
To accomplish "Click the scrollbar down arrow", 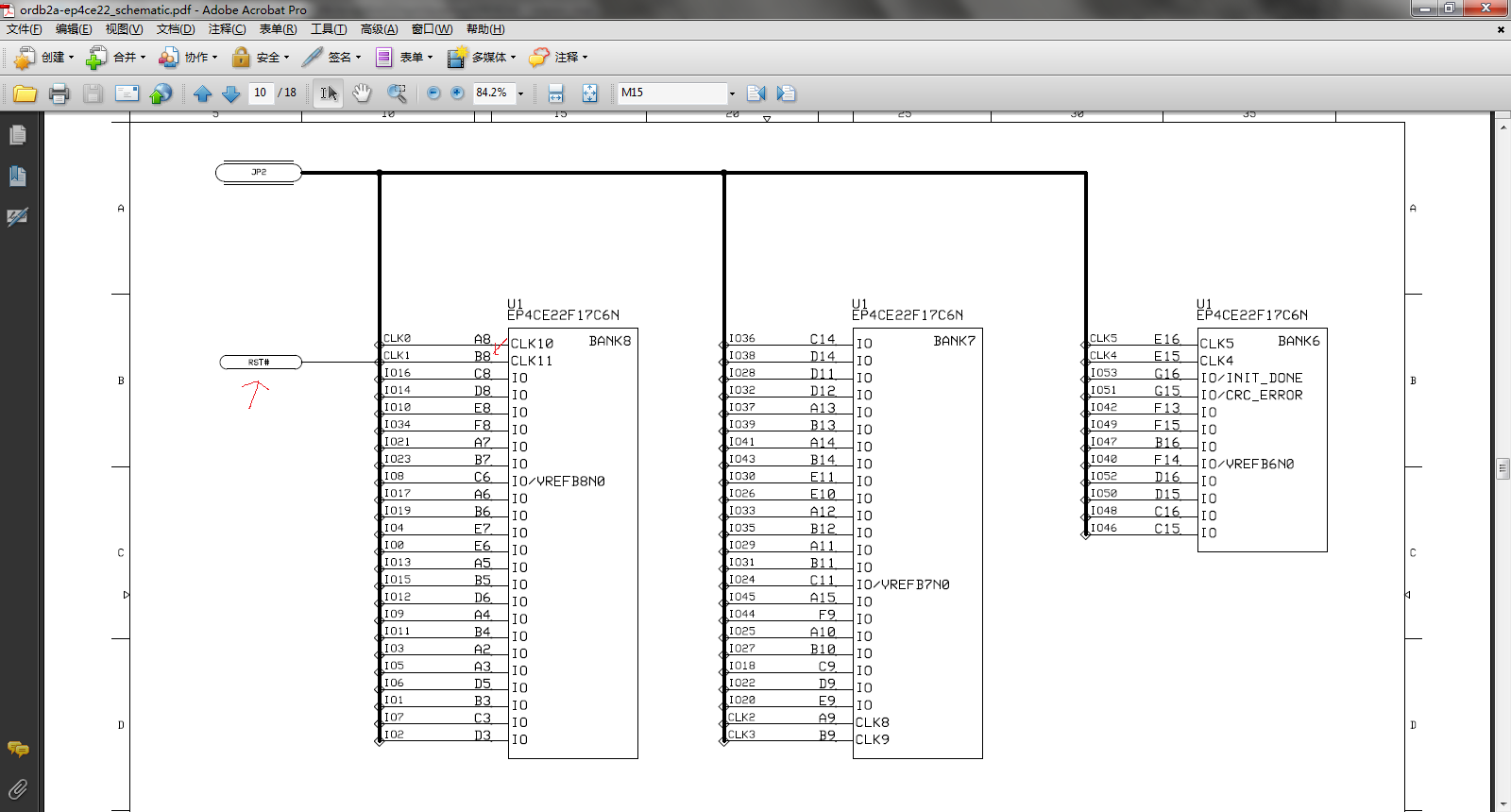I will [1503, 804].
